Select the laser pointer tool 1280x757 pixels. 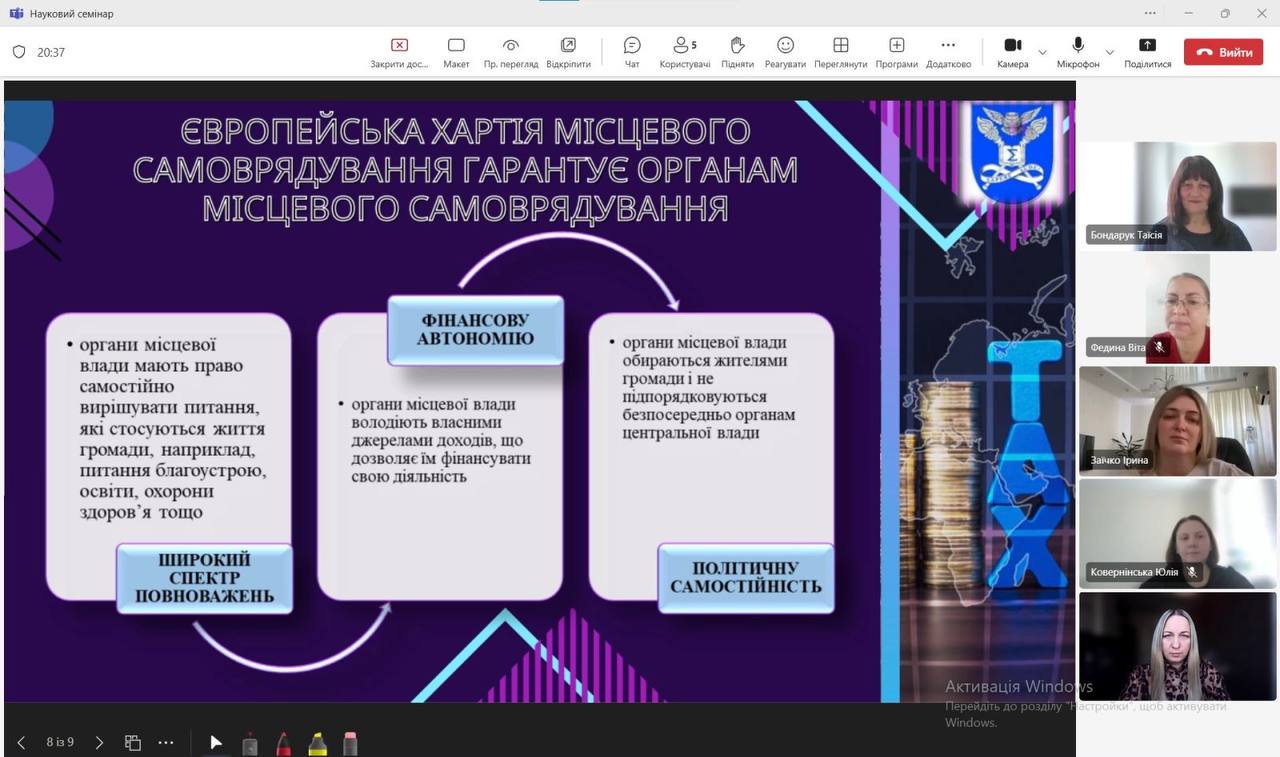[x=216, y=743]
